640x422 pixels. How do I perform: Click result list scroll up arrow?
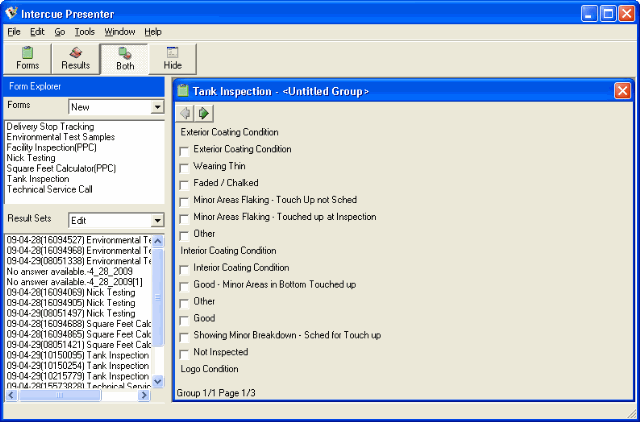click(x=158, y=241)
